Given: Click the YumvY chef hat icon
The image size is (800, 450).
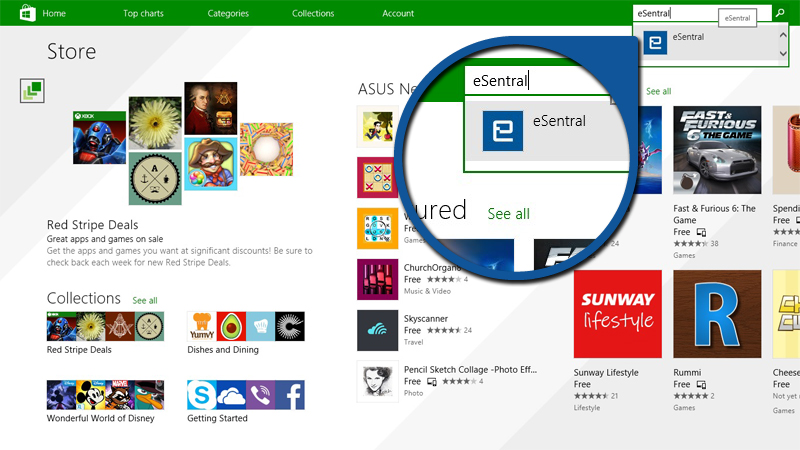Looking at the screenshot, I should 202,326.
